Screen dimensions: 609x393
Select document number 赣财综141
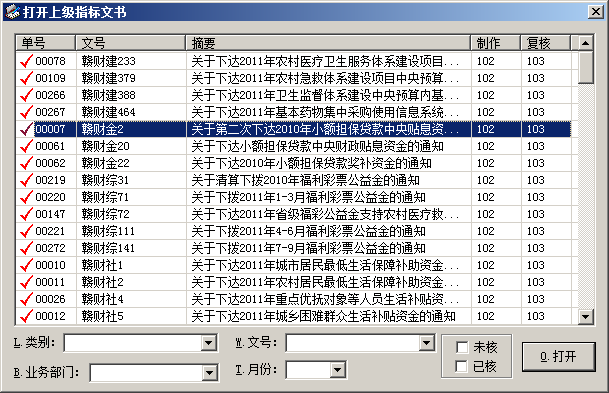tap(108, 249)
